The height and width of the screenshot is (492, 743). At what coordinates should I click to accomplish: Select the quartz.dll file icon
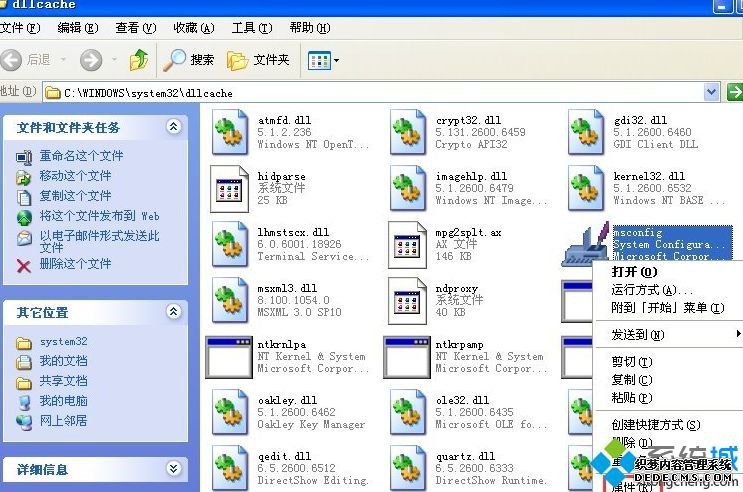point(408,468)
